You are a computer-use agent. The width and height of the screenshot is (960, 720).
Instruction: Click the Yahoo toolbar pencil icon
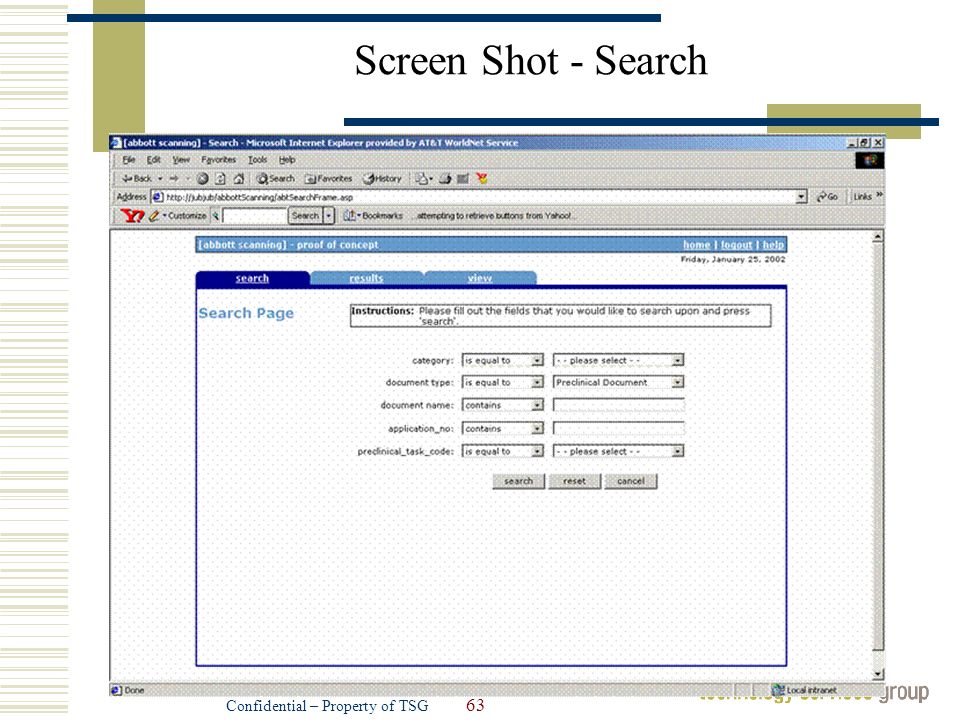pyautogui.click(x=154, y=216)
